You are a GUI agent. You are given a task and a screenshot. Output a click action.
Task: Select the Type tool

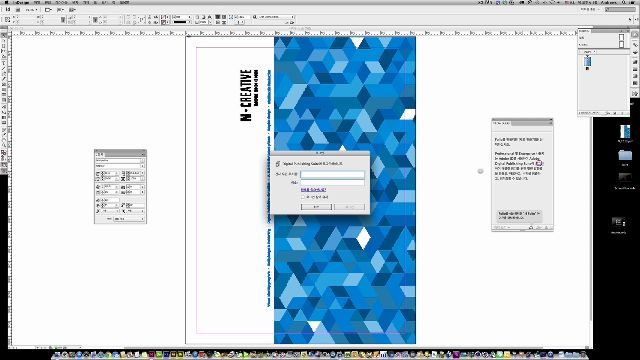click(4, 63)
